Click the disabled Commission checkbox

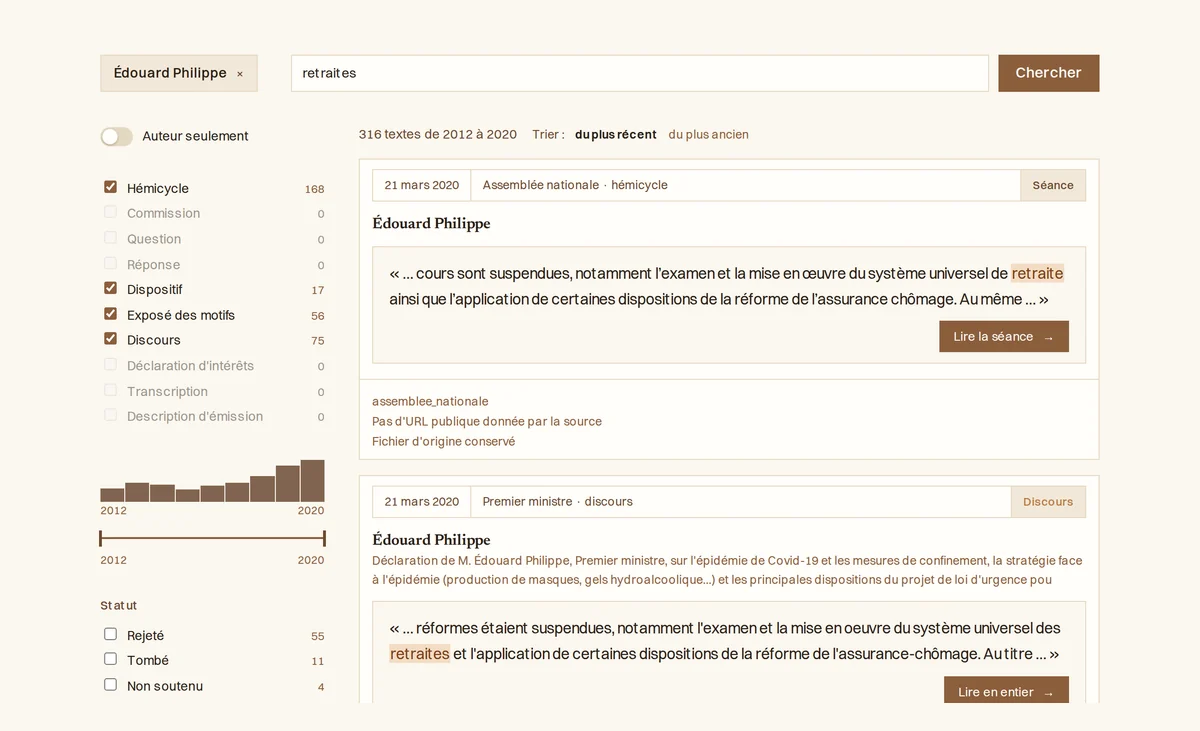click(x=110, y=212)
